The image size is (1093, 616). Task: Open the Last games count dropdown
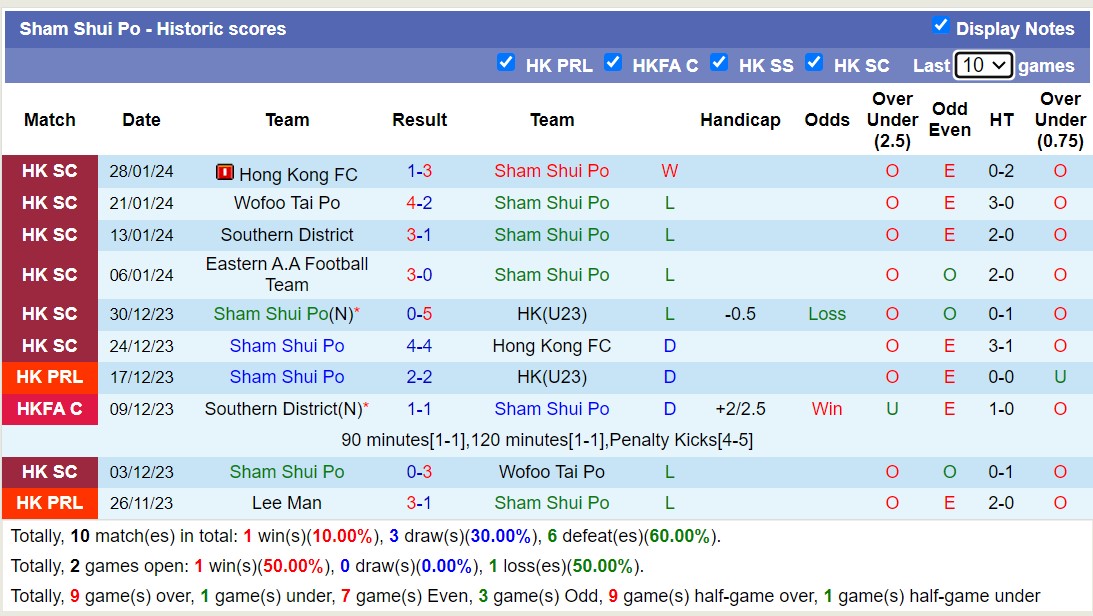click(983, 65)
